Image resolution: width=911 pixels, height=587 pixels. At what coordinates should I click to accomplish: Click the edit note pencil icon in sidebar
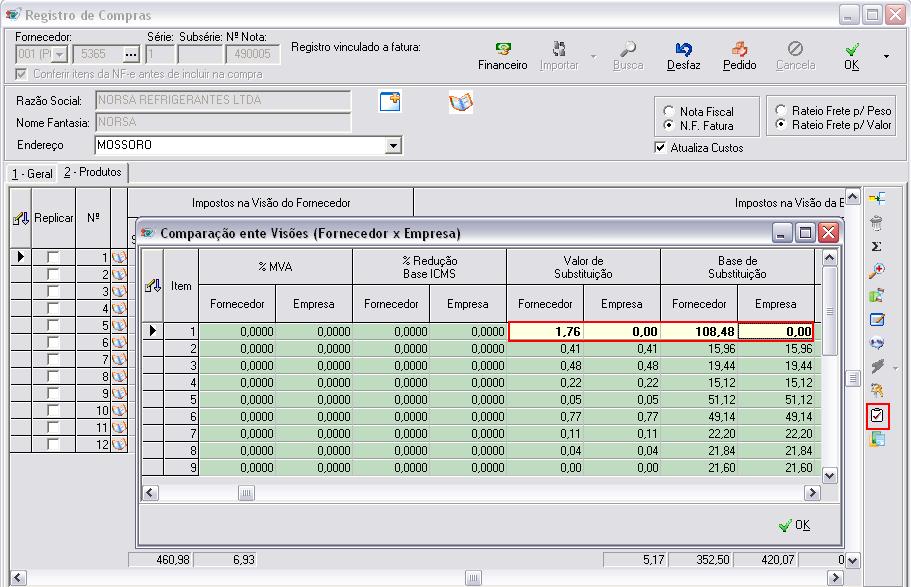pos(877,320)
